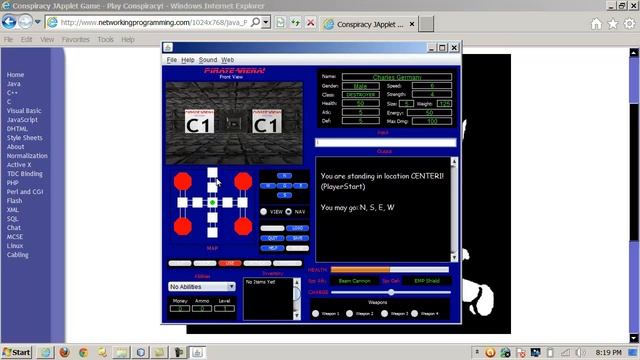
Task: Open the IE Edit menu
Action: 27,40
